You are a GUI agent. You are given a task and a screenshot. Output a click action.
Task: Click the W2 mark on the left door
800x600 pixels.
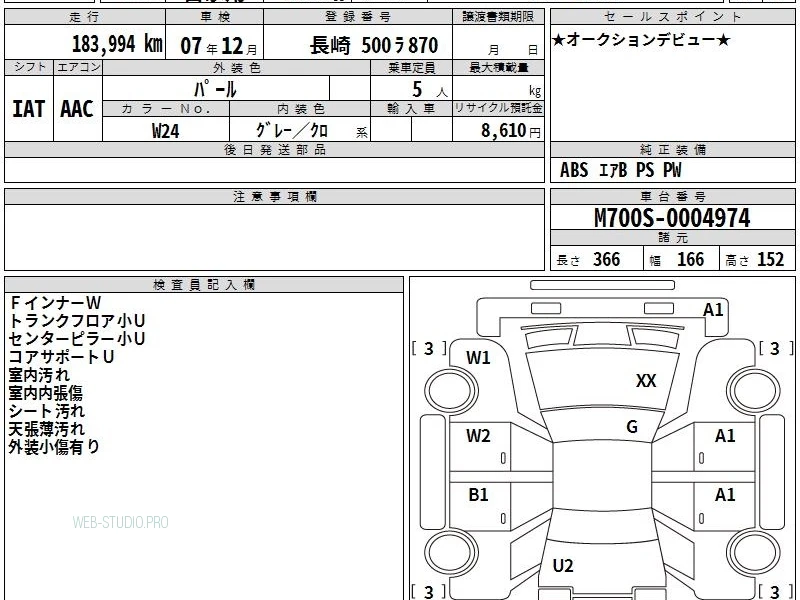[478, 436]
